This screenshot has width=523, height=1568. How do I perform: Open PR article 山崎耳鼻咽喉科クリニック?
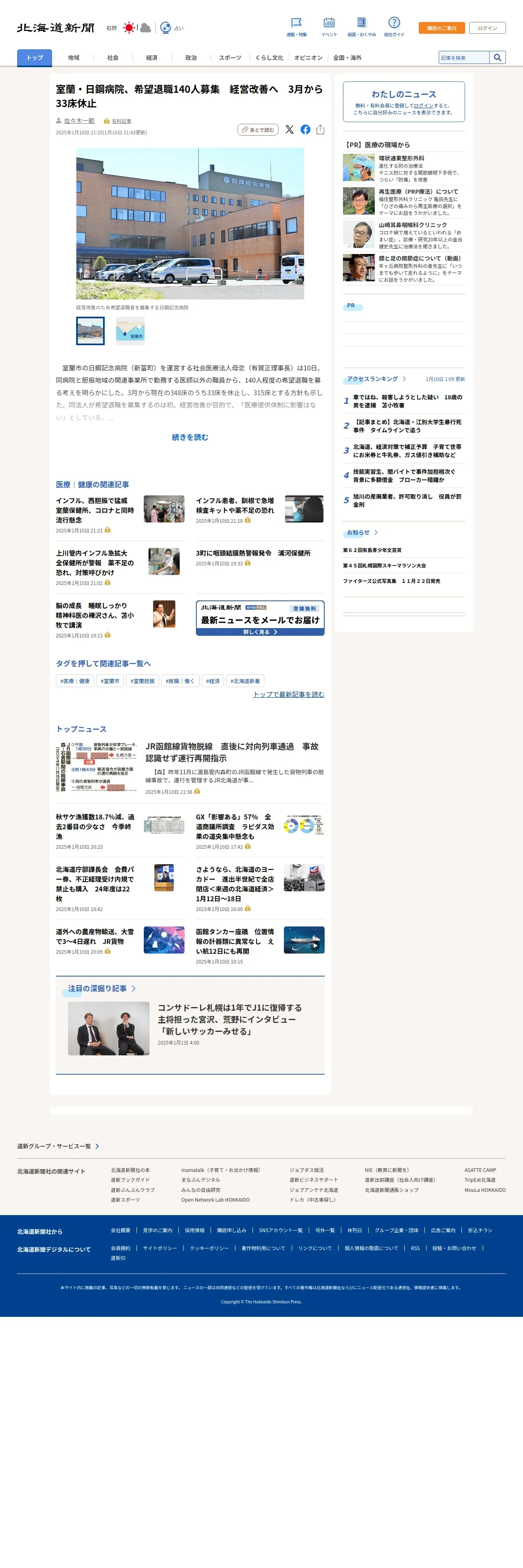tap(404, 235)
